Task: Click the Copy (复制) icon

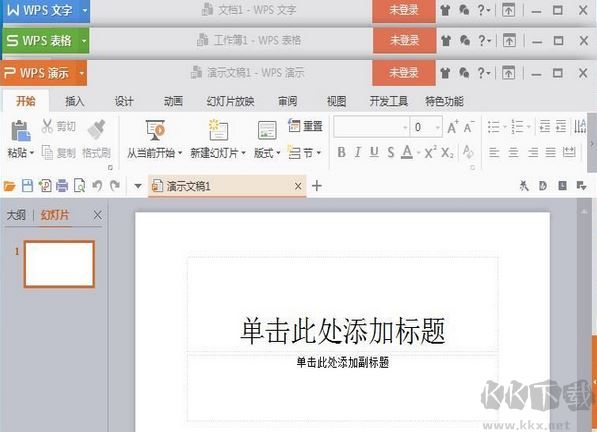Action: (47, 153)
